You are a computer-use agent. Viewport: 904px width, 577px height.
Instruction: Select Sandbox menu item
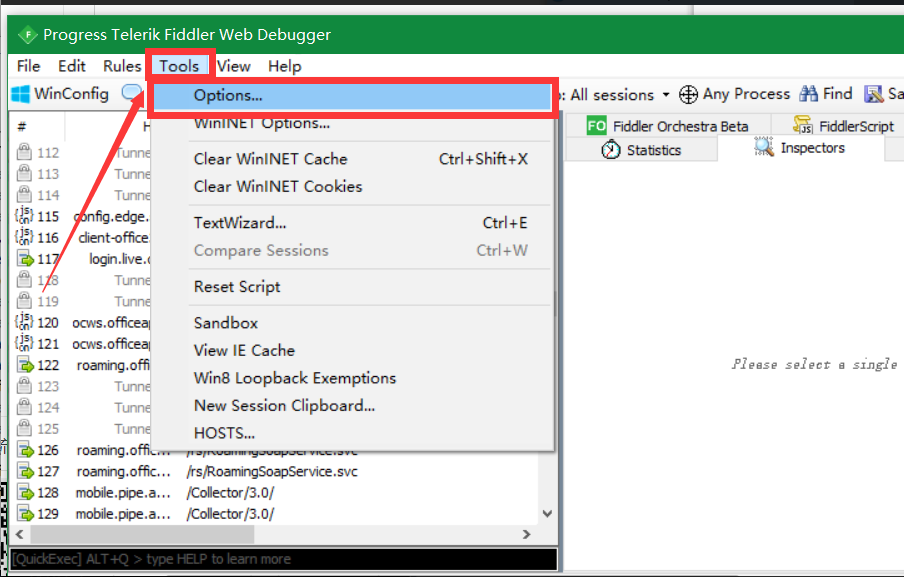352,323
